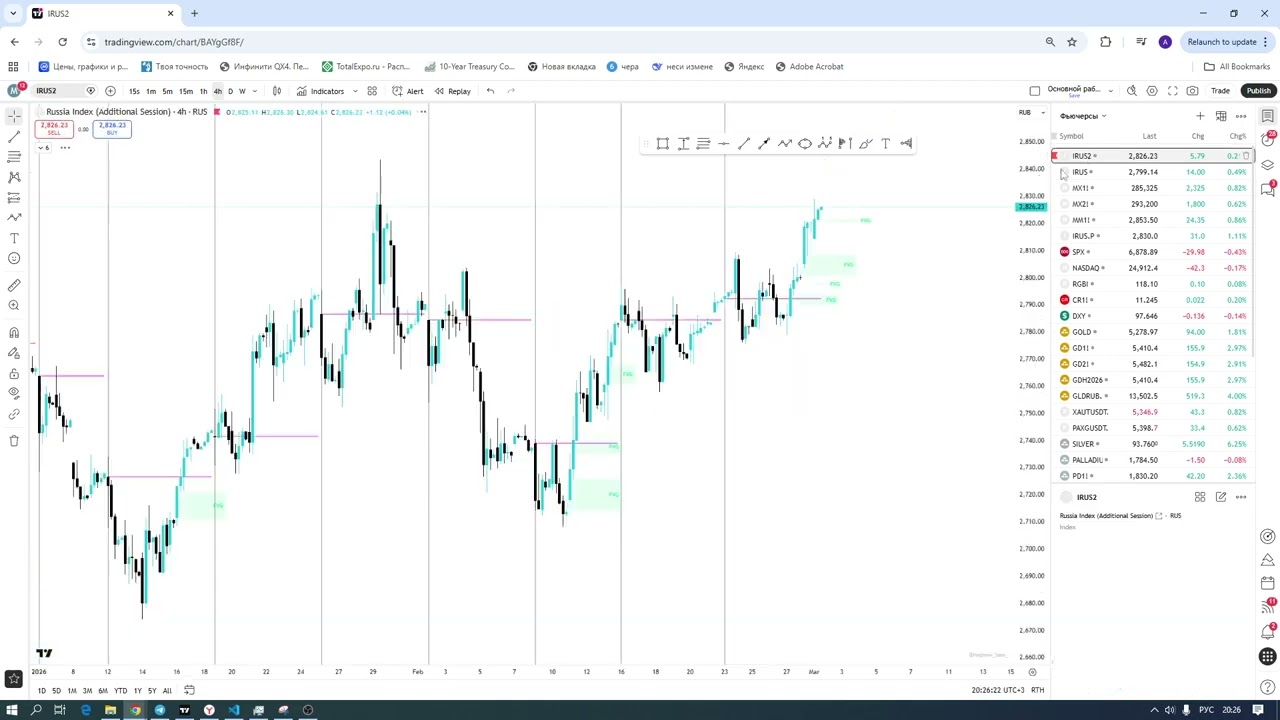
Task: Click the blue BUY price button
Action: click(112, 129)
